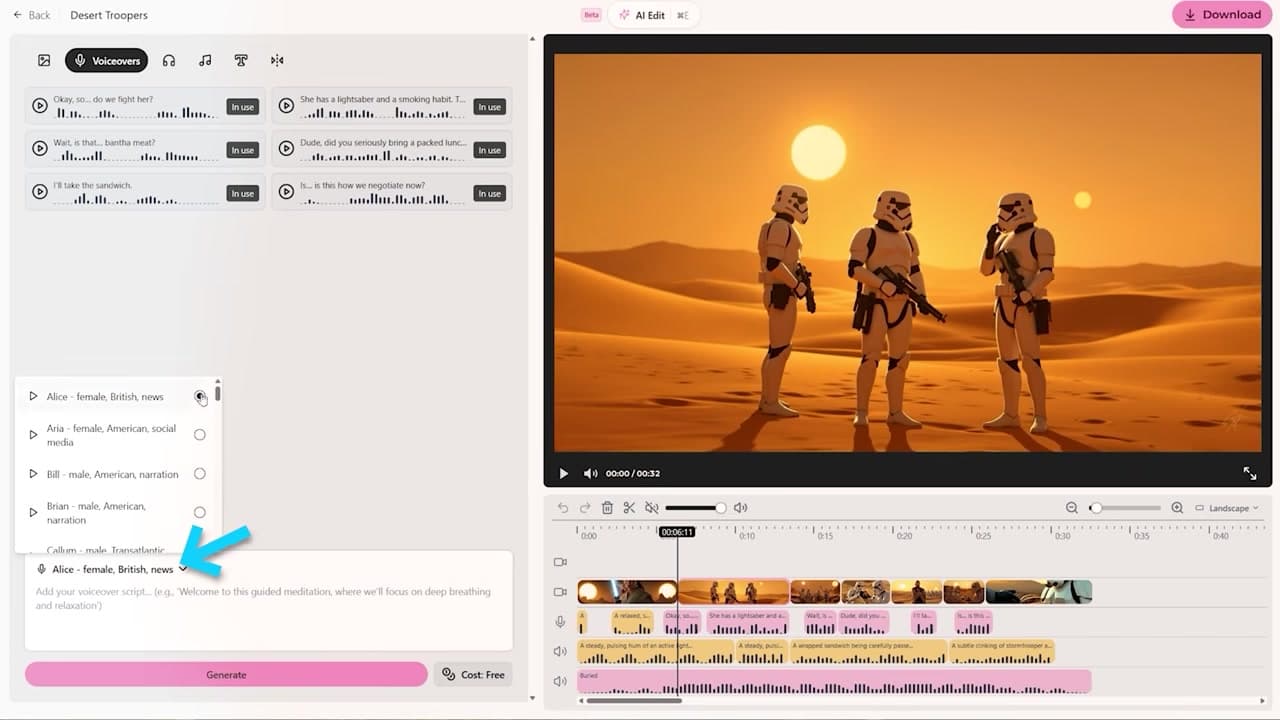Play 'She has a lightsaber' voiceover
The height and width of the screenshot is (720, 1280).
[286, 105]
